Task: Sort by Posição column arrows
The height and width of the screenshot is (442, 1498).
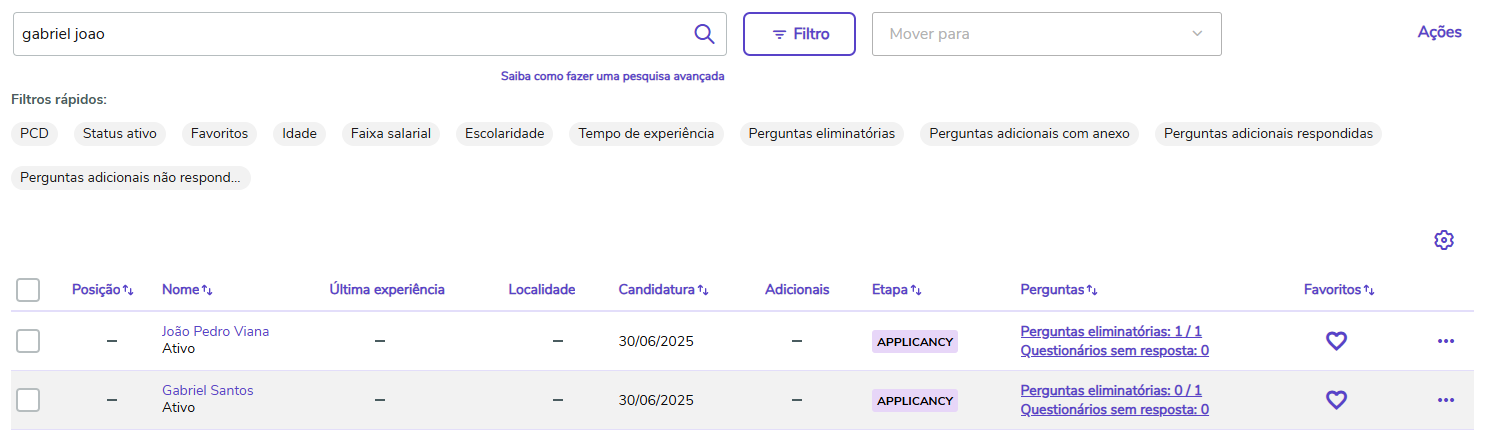Action: 128,290
